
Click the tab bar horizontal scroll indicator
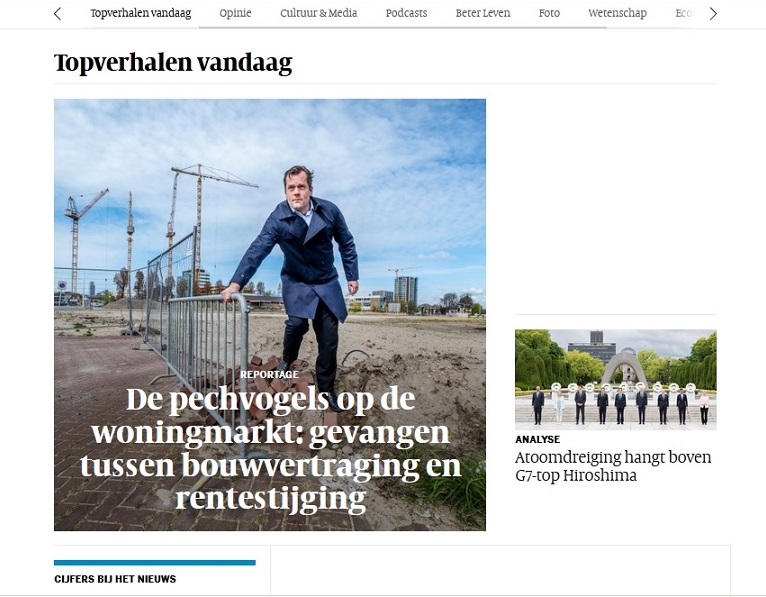403,27
